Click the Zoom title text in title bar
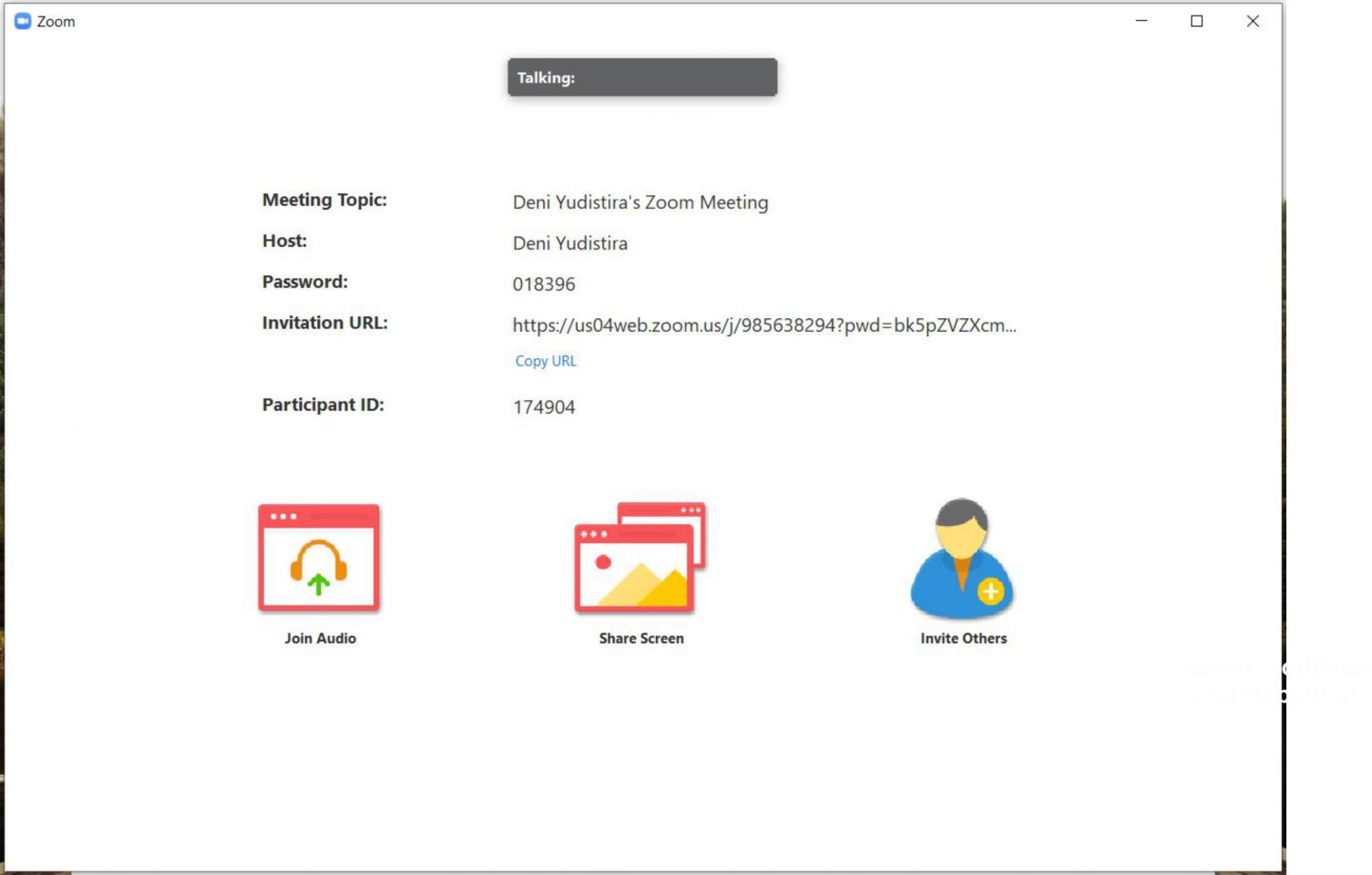Screen dimensions: 1372x875 click(56, 21)
